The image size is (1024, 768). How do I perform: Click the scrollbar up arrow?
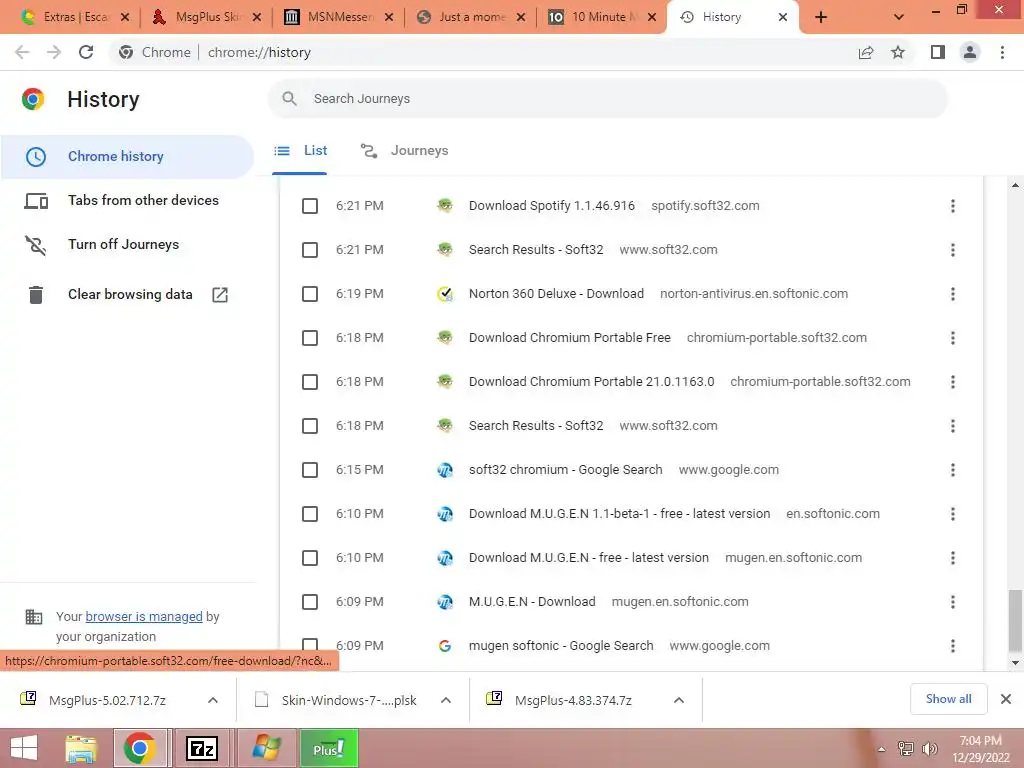click(1015, 185)
